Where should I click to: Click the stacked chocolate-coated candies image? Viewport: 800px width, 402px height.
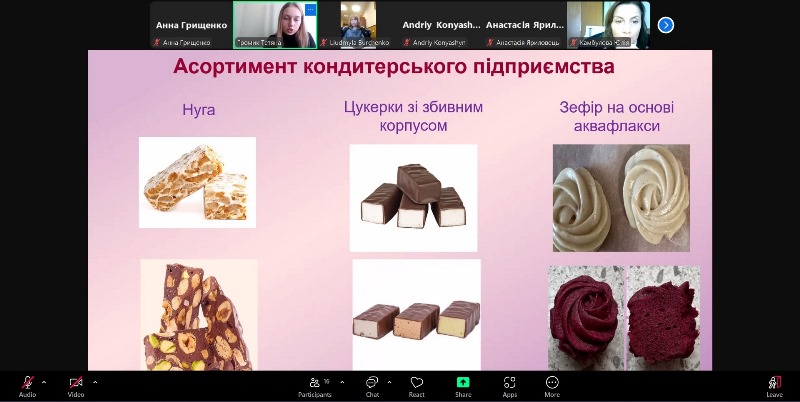(413, 198)
